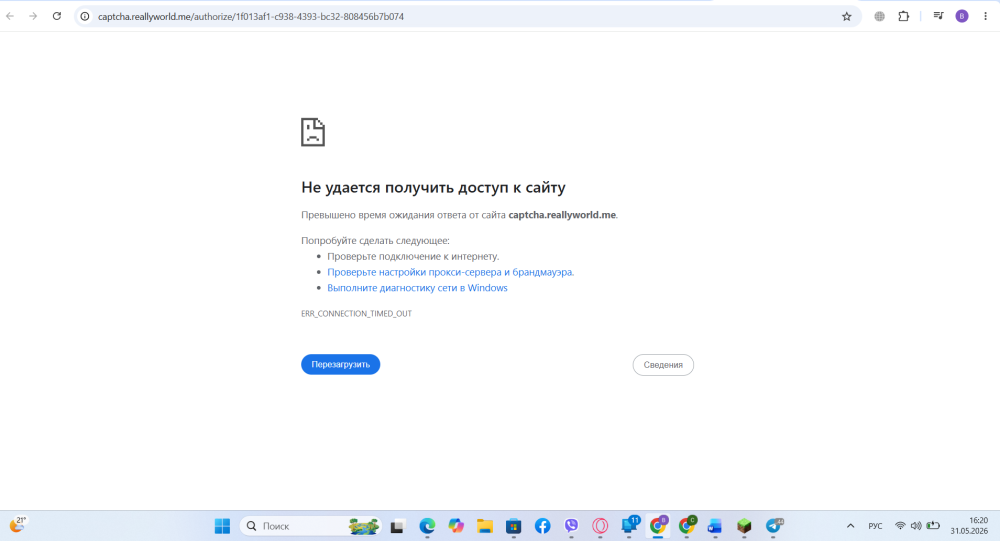Go back to the previous page
Image resolution: width=1000 pixels, height=541 pixels.
point(10,17)
